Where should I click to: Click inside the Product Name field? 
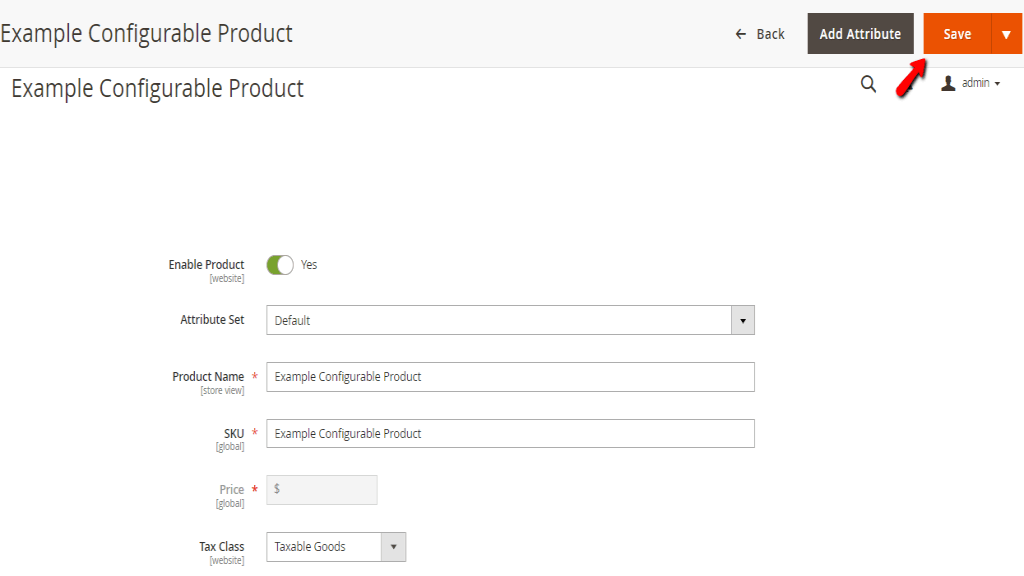[510, 377]
